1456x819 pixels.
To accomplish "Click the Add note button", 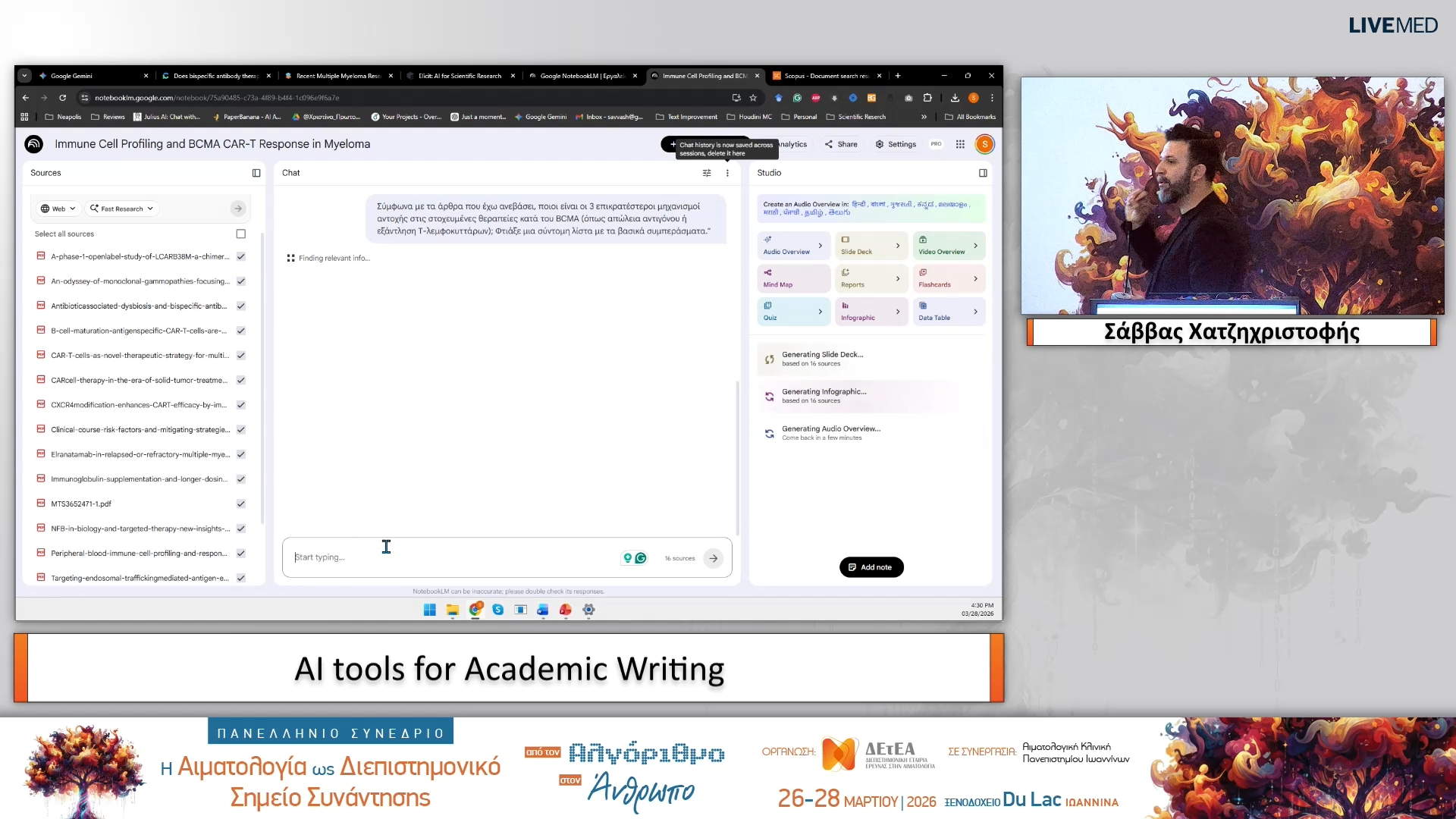I will 871,567.
